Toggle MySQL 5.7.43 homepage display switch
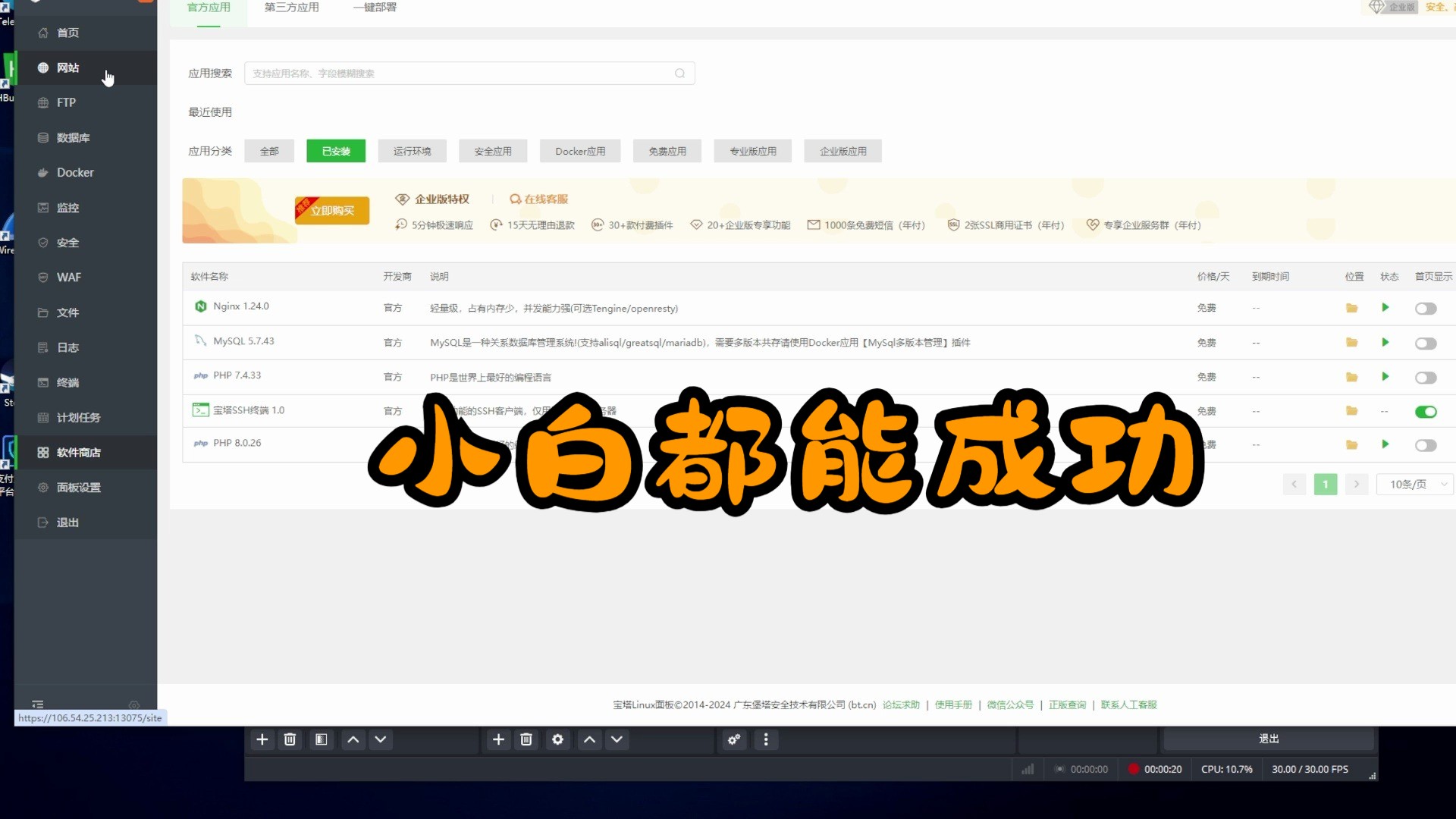The width and height of the screenshot is (1456, 819). [x=1426, y=344]
